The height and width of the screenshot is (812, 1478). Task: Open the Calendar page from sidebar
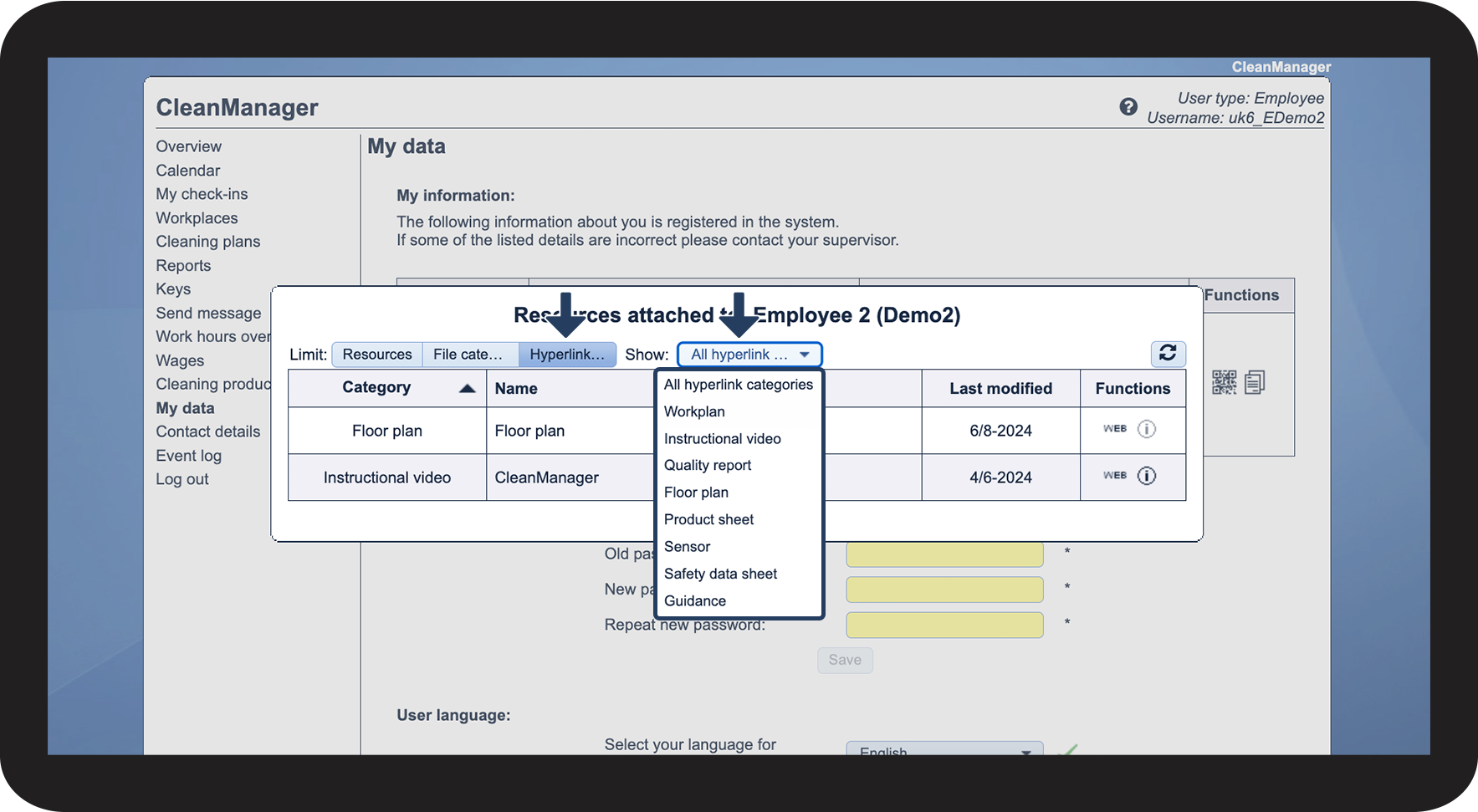pyautogui.click(x=188, y=171)
